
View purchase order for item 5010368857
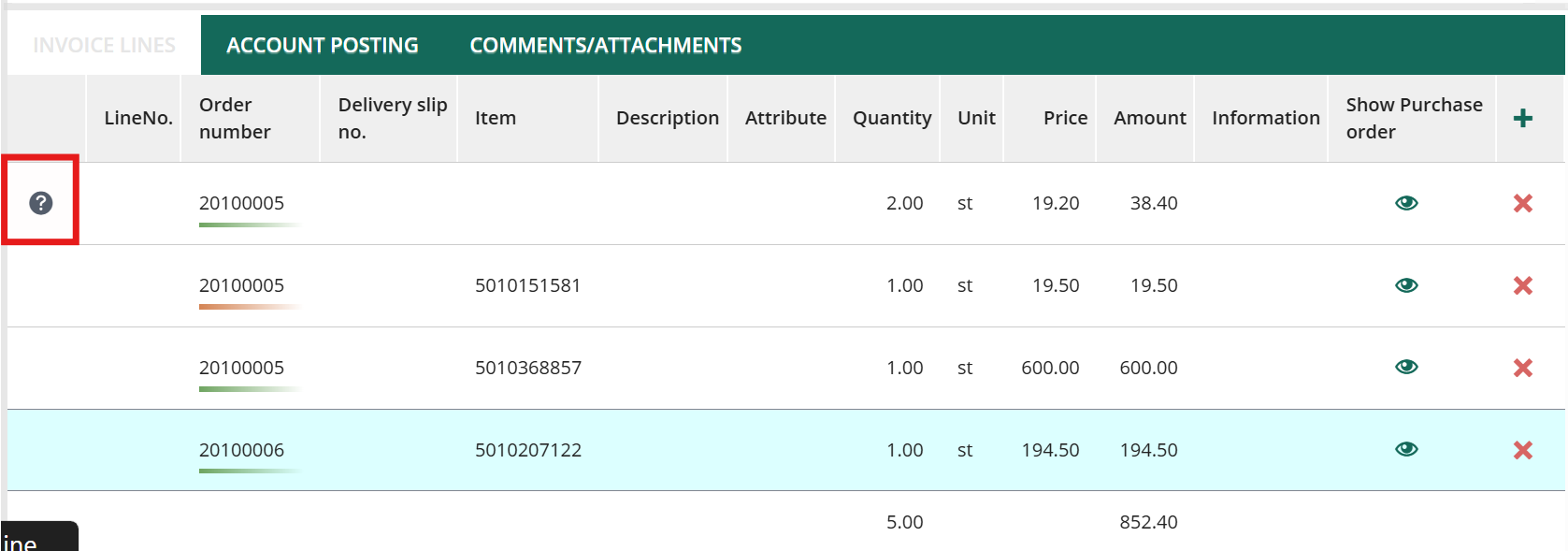click(1406, 367)
